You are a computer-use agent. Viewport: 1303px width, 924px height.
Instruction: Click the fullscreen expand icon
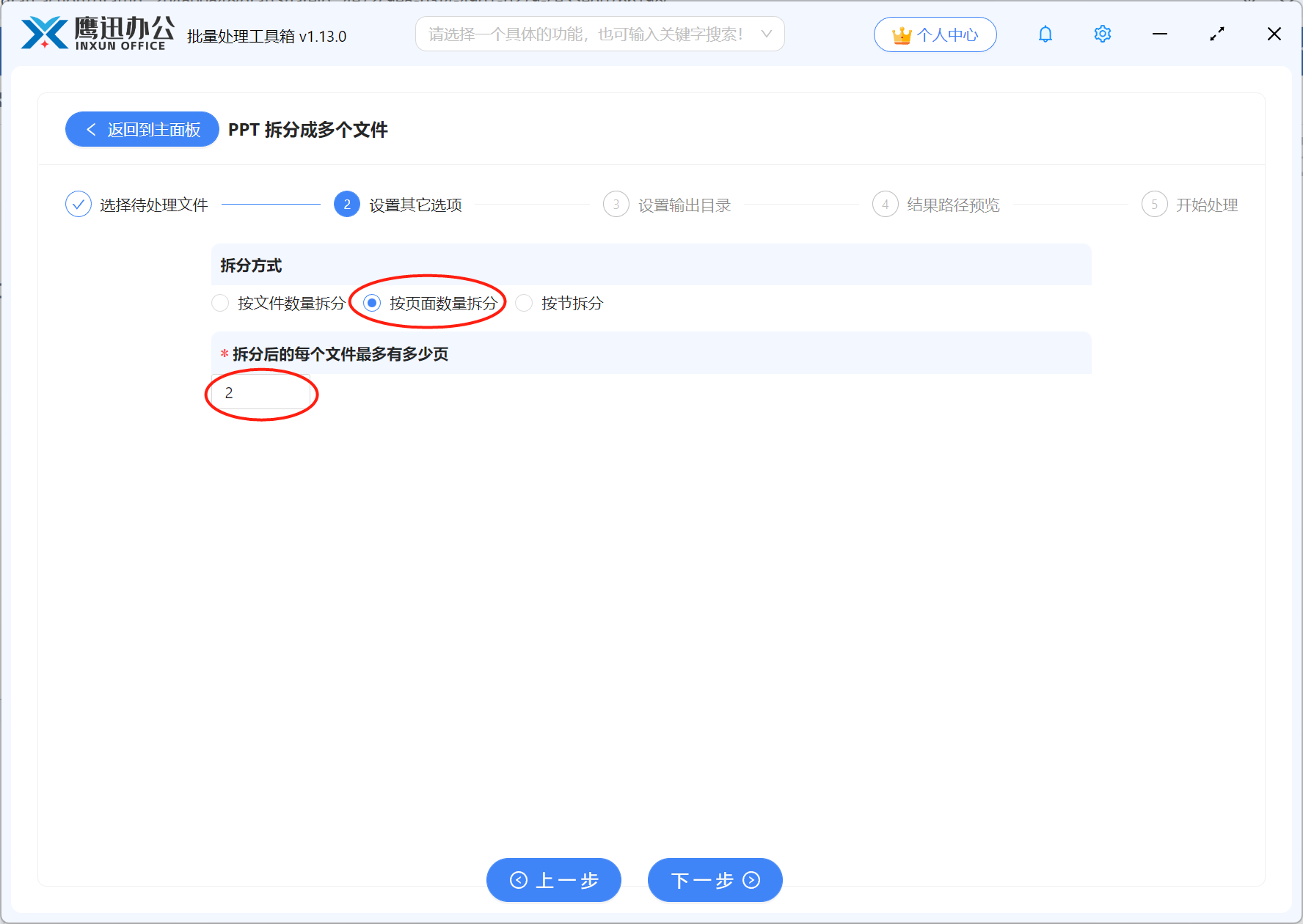pyautogui.click(x=1216, y=34)
